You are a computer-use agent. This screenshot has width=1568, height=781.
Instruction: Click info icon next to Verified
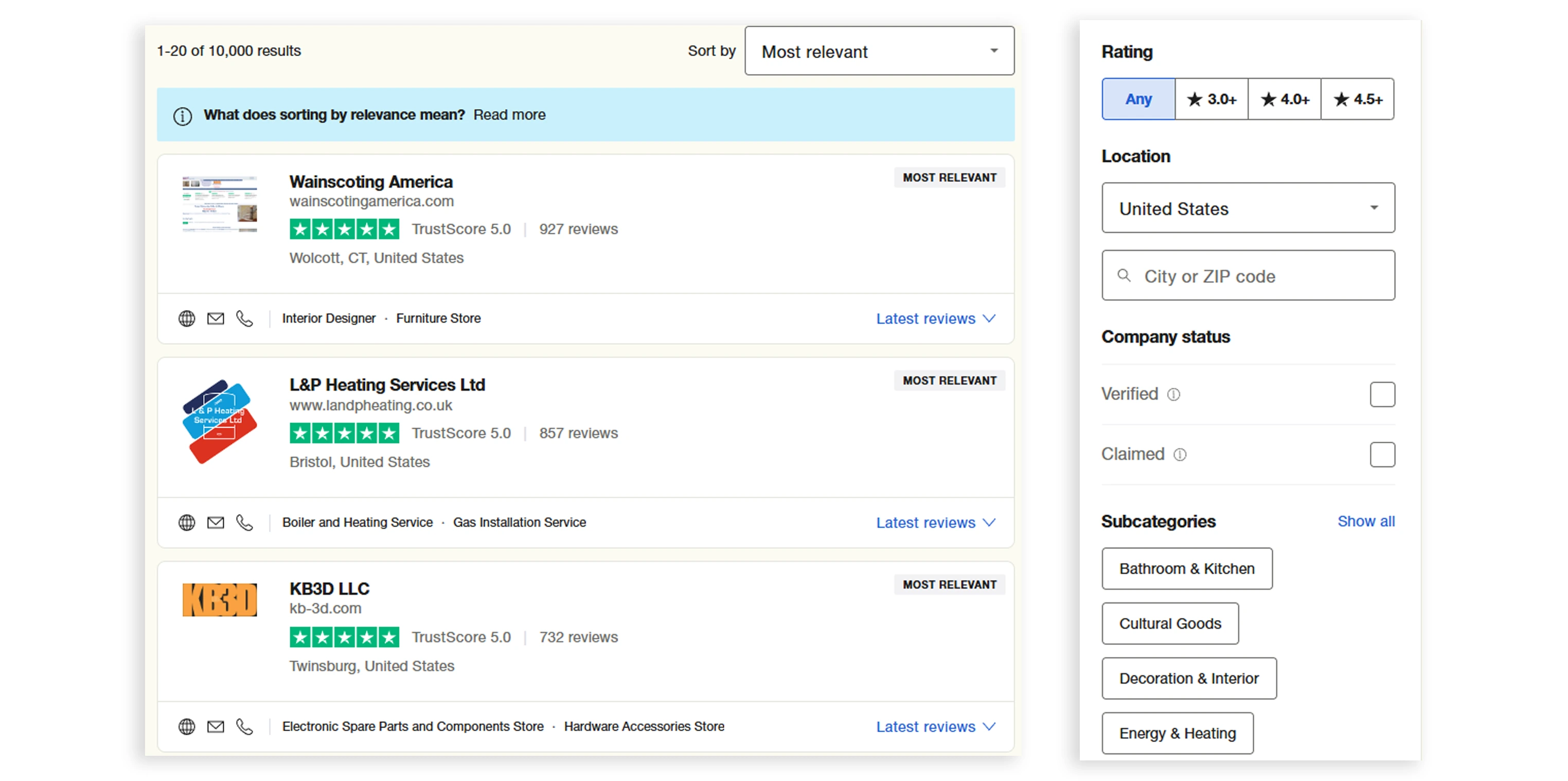coord(1173,394)
